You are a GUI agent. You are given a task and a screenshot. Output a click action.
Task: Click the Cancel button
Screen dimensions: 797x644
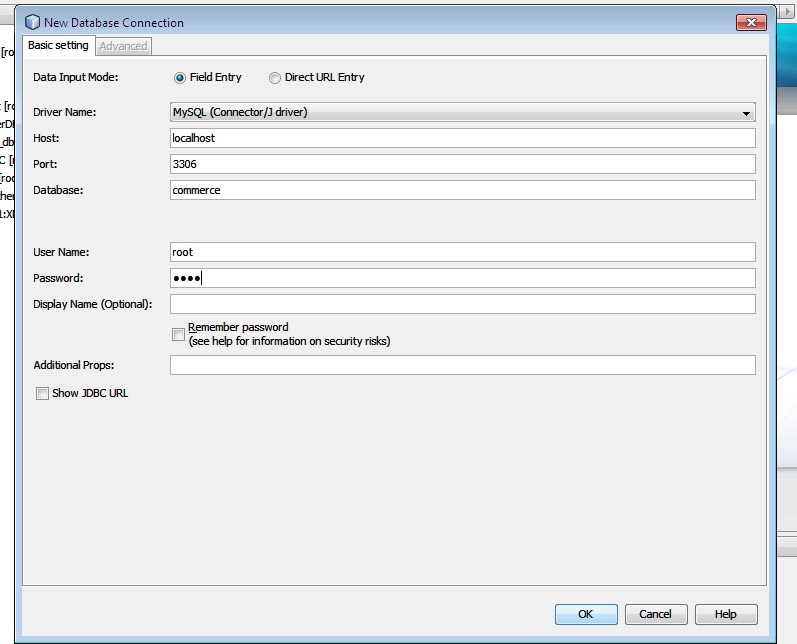[x=656, y=614]
